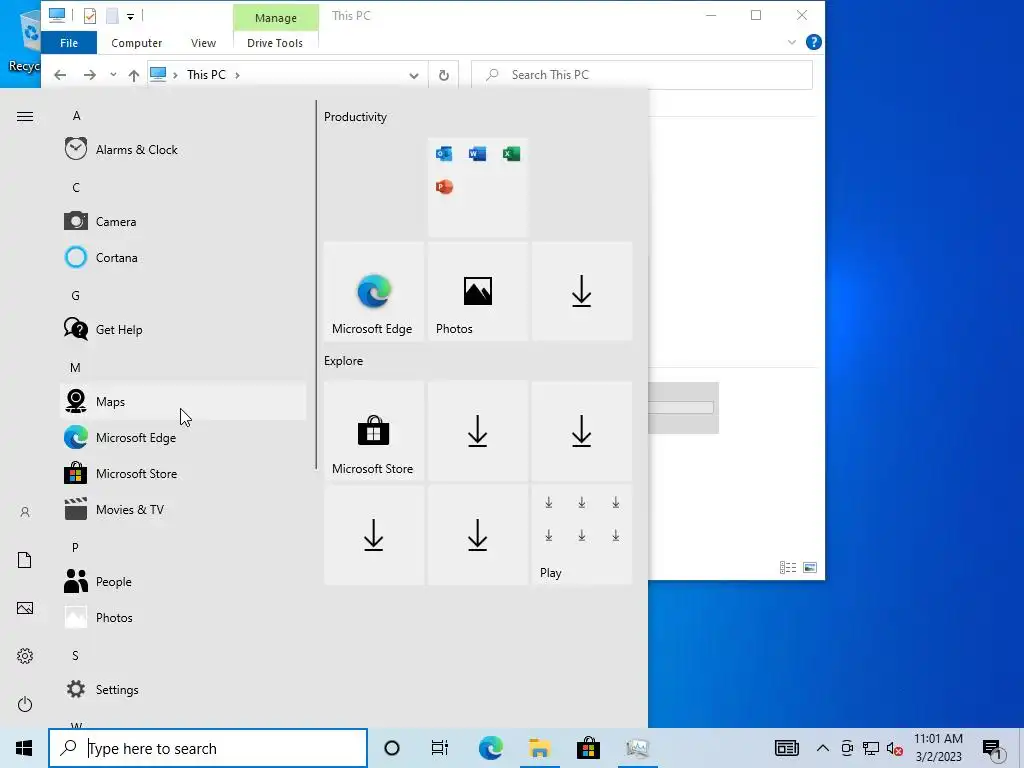Viewport: 1024px width, 768px height.
Task: Open Task View on taskbar
Action: (440, 748)
